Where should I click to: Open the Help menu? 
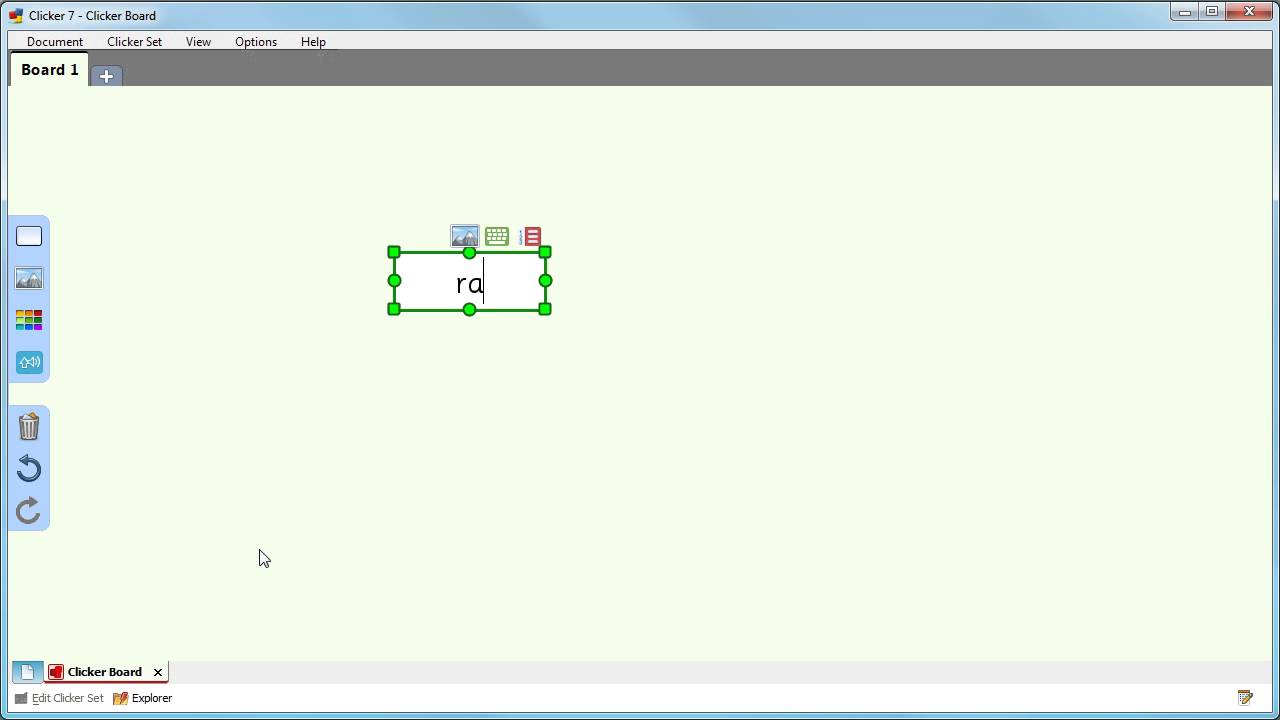pyautogui.click(x=313, y=42)
